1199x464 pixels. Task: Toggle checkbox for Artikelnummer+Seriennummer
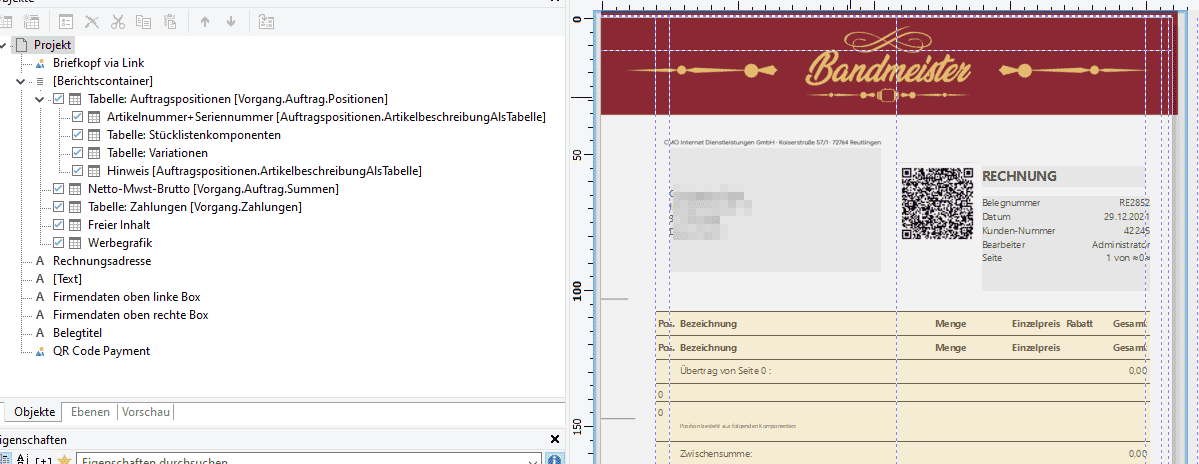78,117
